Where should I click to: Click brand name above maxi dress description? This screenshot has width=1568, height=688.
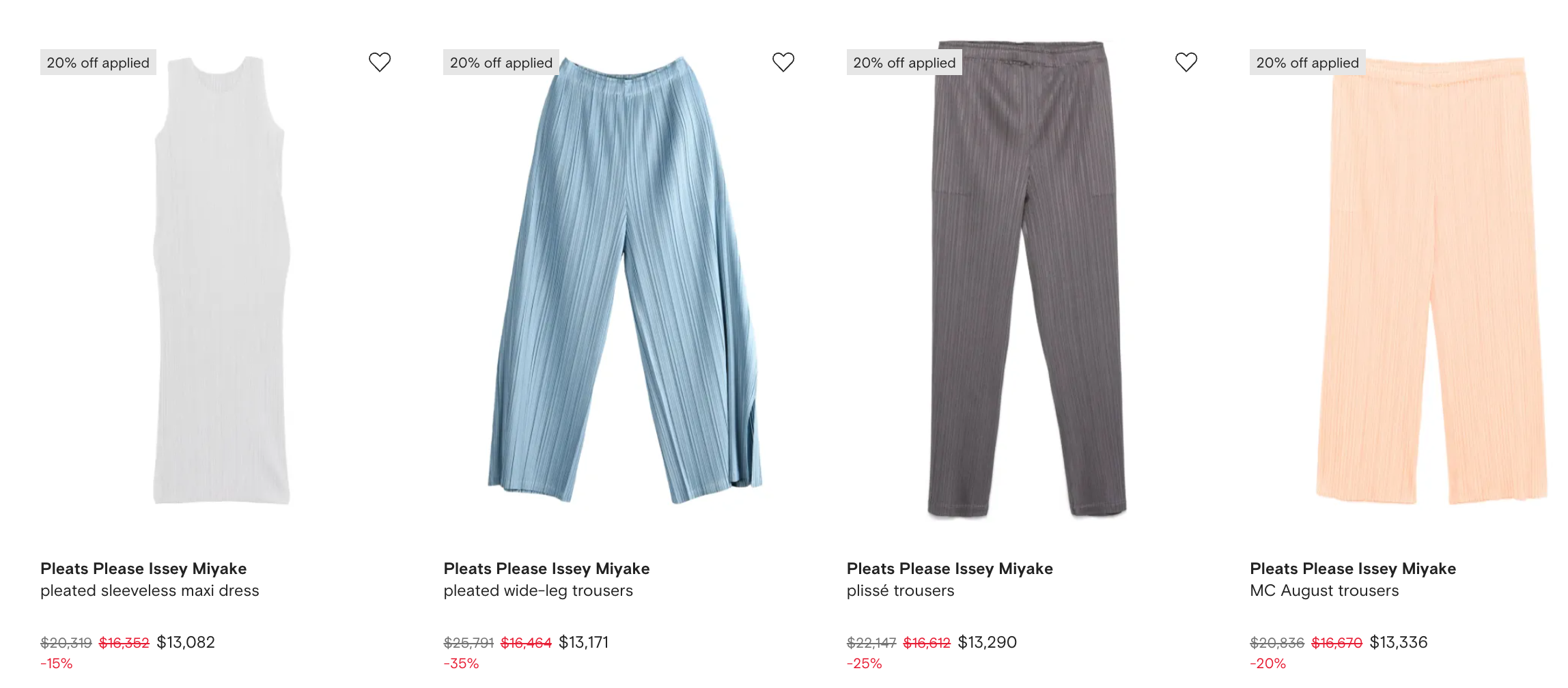click(x=143, y=569)
